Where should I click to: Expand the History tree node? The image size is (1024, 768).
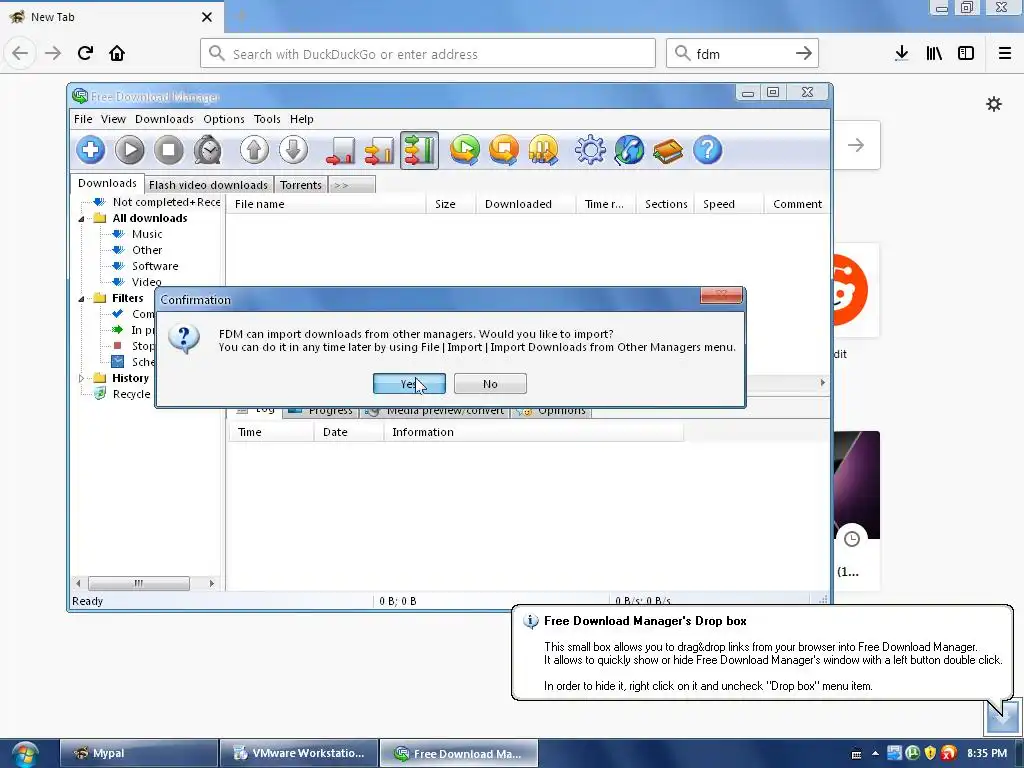[82, 378]
